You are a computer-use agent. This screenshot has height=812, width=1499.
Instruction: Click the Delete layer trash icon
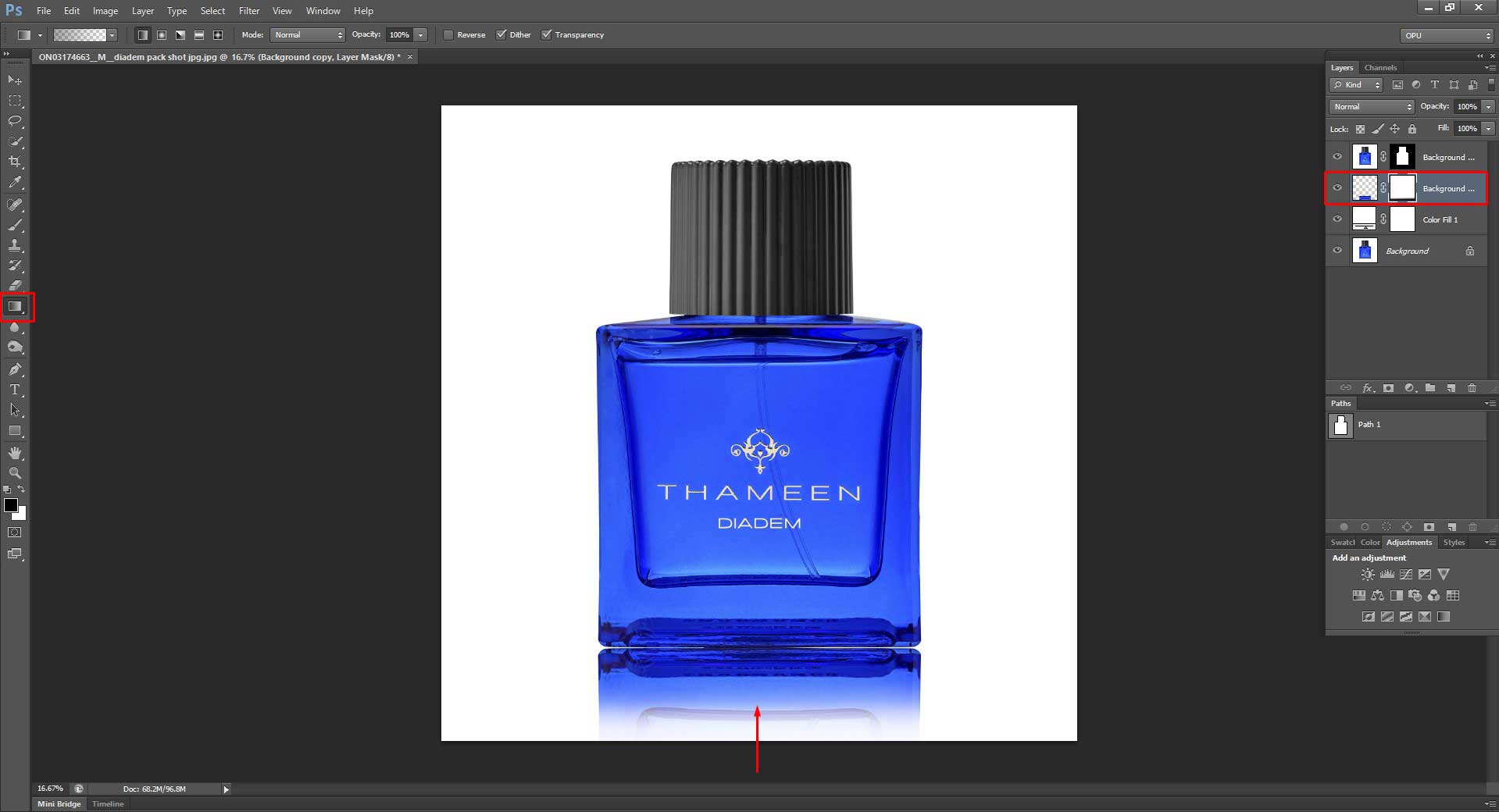pos(1472,388)
